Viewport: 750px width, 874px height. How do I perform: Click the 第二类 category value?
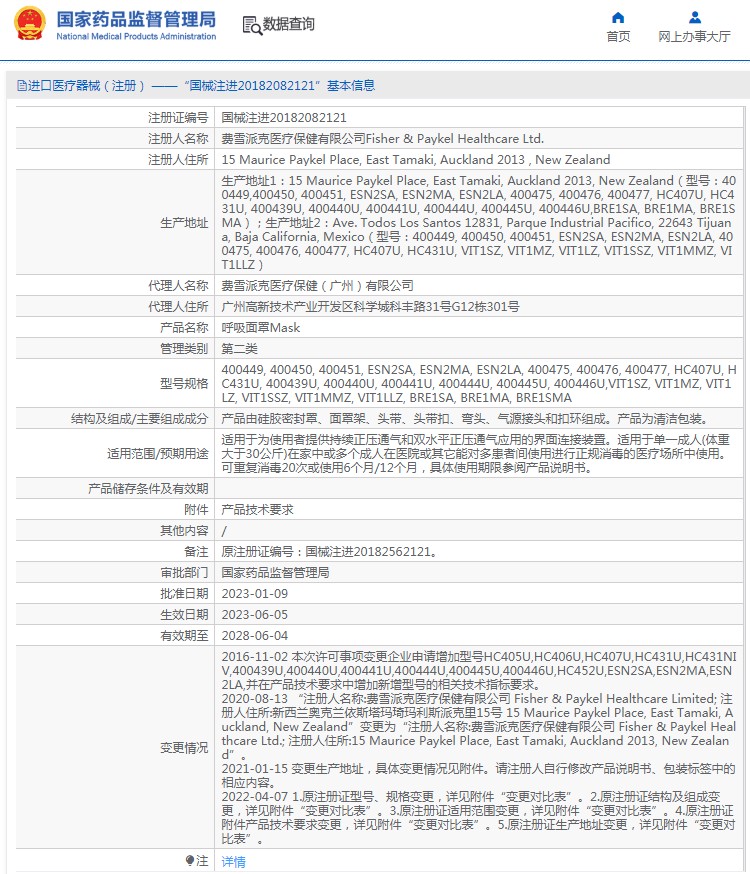(240, 349)
